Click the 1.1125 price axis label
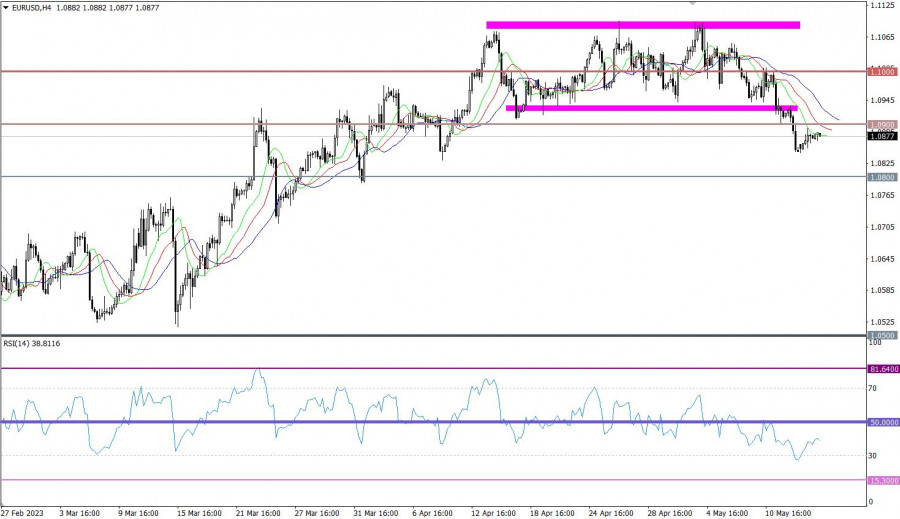 point(882,5)
